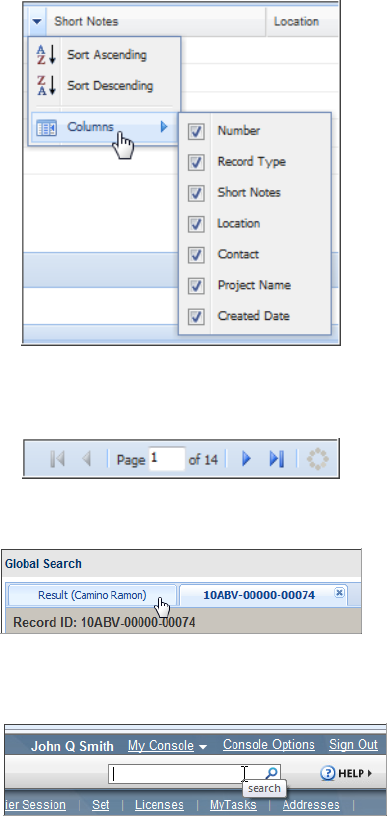Uncheck the Project Name column checkbox

coord(196,286)
